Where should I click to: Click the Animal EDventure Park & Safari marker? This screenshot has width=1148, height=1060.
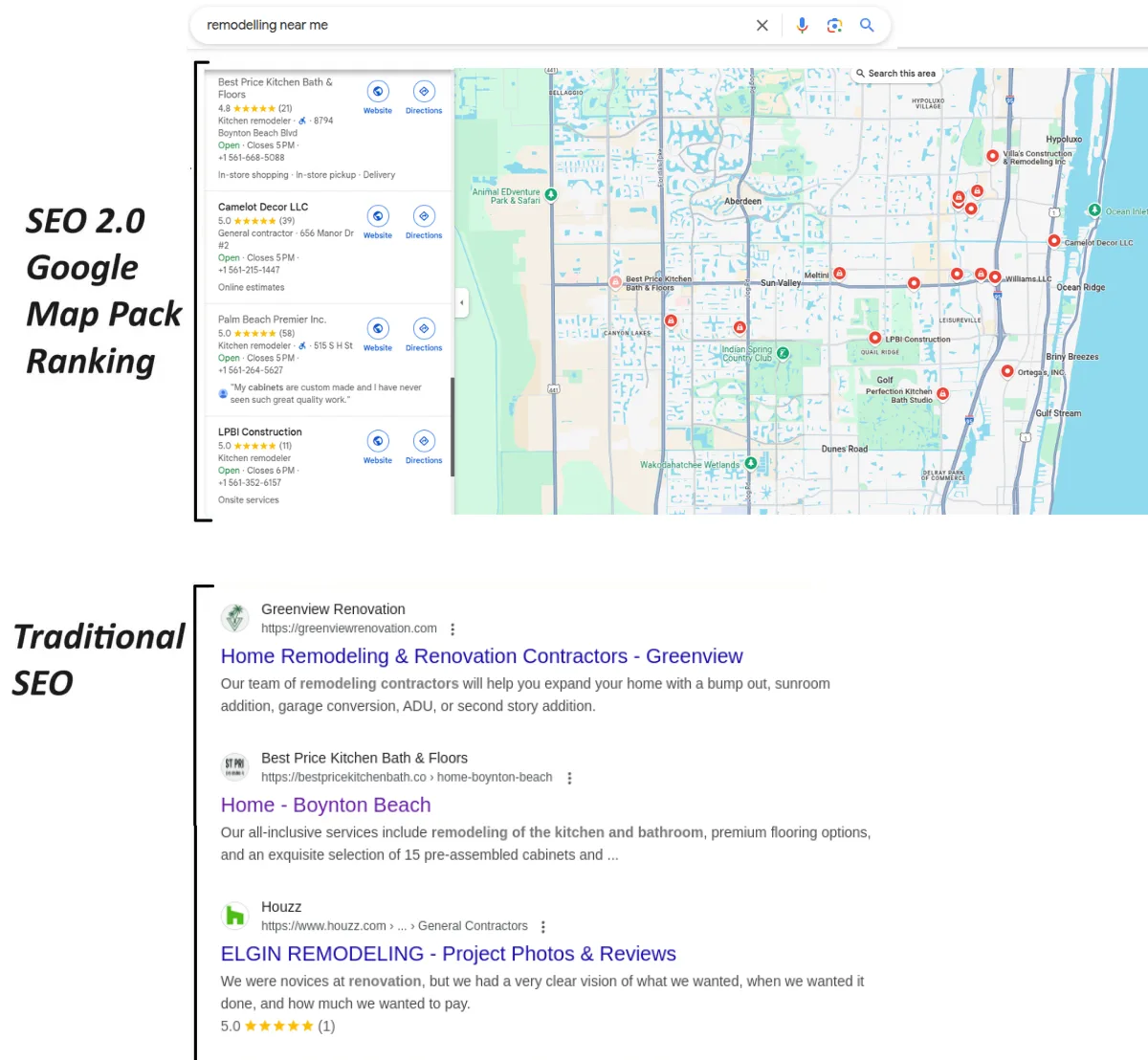(x=551, y=194)
